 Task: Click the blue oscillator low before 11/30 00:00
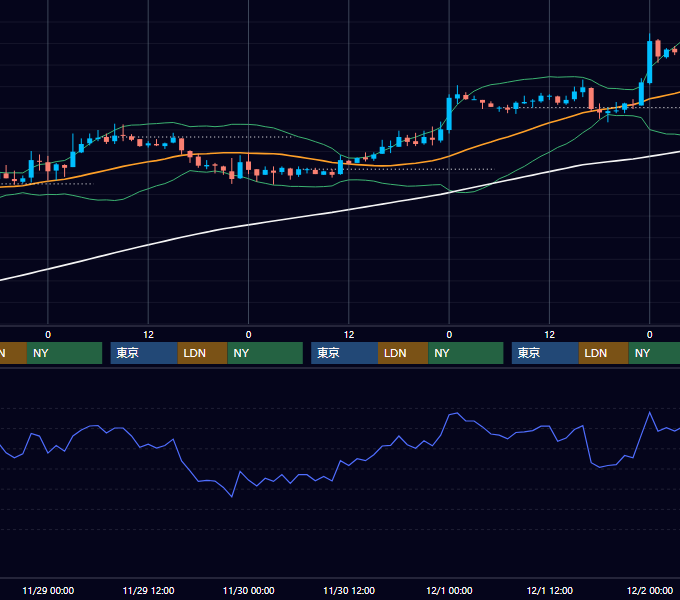[232, 496]
